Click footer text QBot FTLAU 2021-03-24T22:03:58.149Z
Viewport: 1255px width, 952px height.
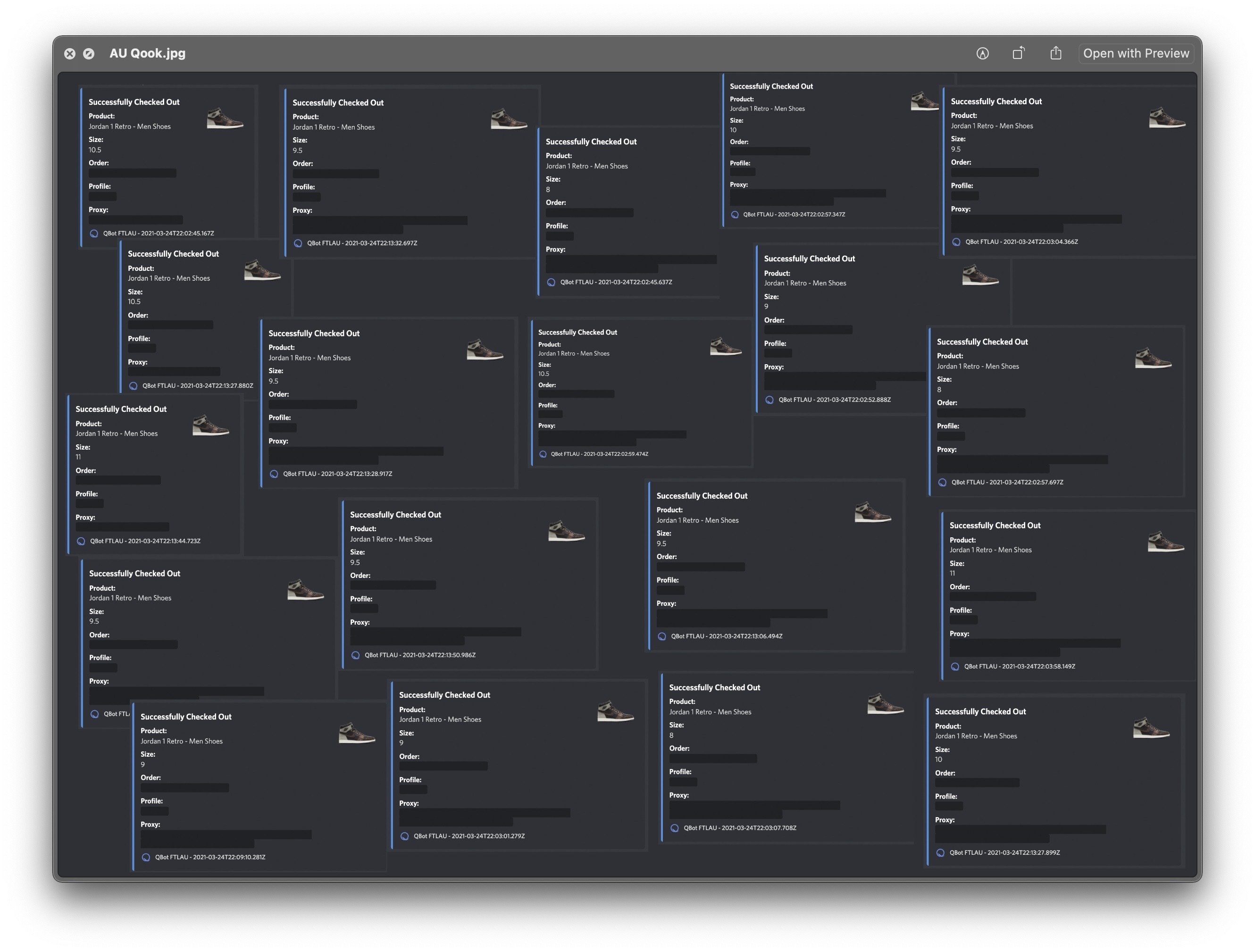click(1019, 667)
